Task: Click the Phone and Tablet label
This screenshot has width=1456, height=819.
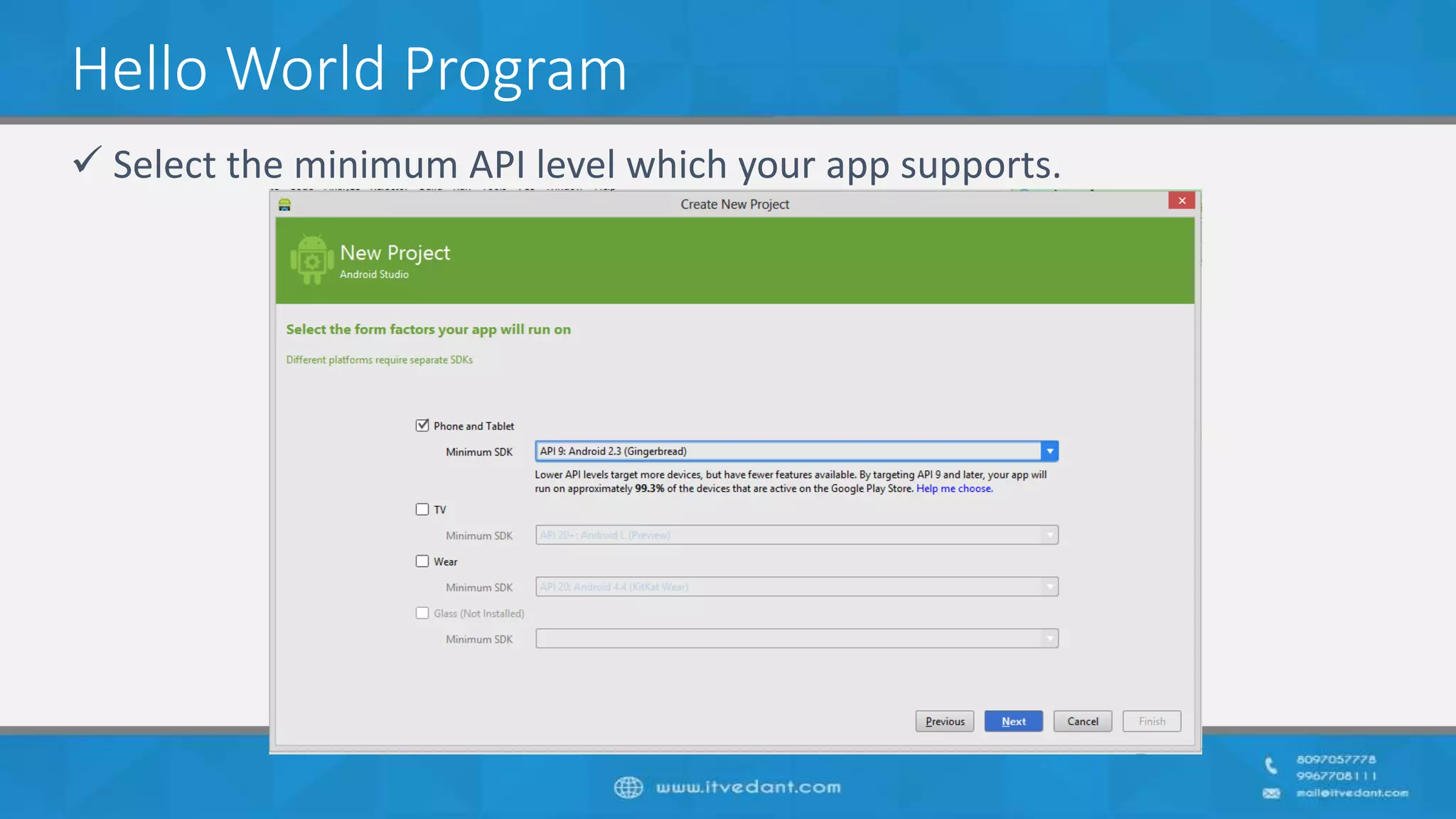Action: coord(473,426)
